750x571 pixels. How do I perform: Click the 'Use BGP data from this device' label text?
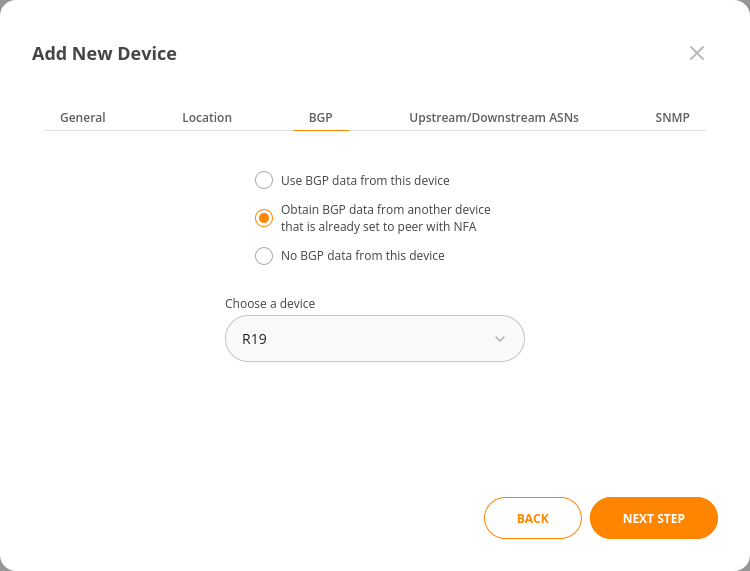pyautogui.click(x=365, y=180)
